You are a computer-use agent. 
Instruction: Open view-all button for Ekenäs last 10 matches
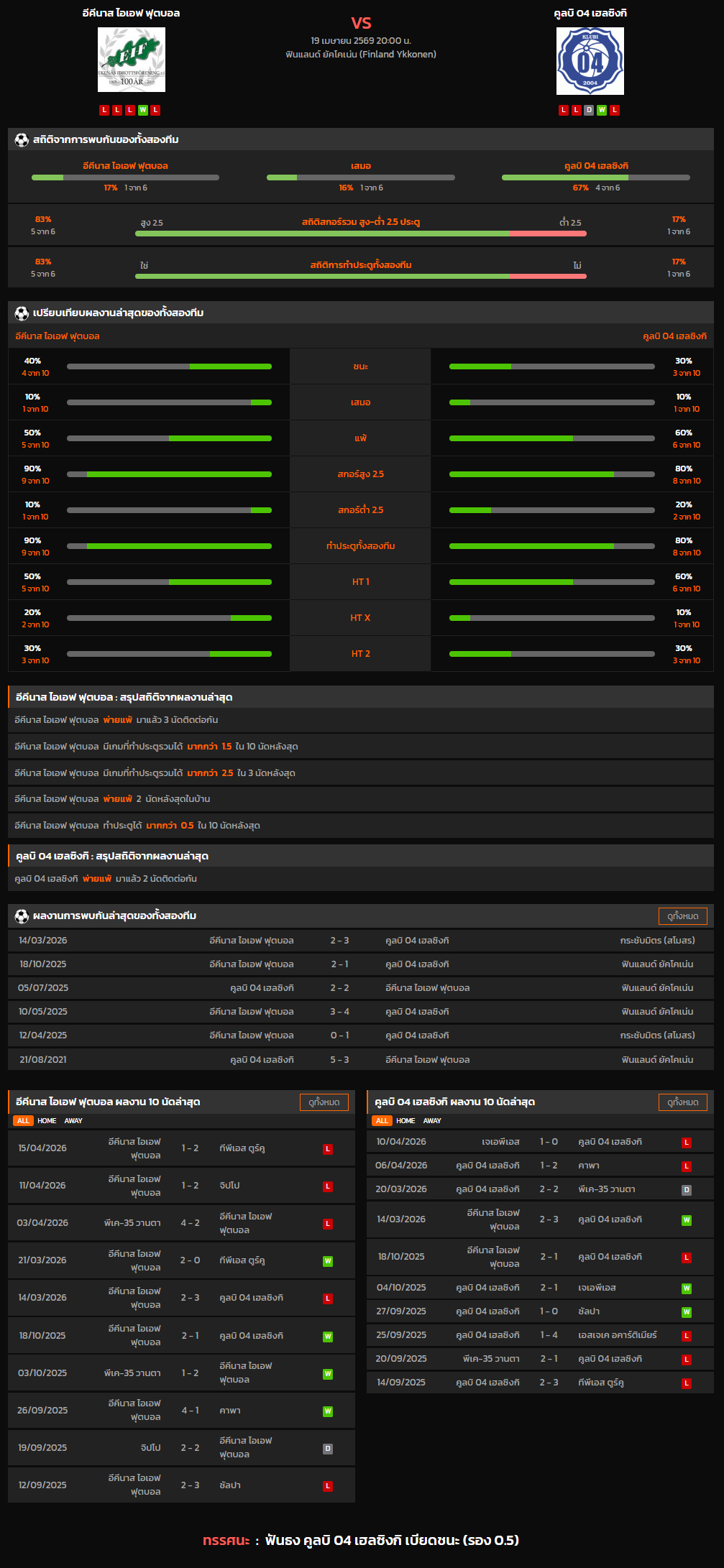pos(324,1102)
